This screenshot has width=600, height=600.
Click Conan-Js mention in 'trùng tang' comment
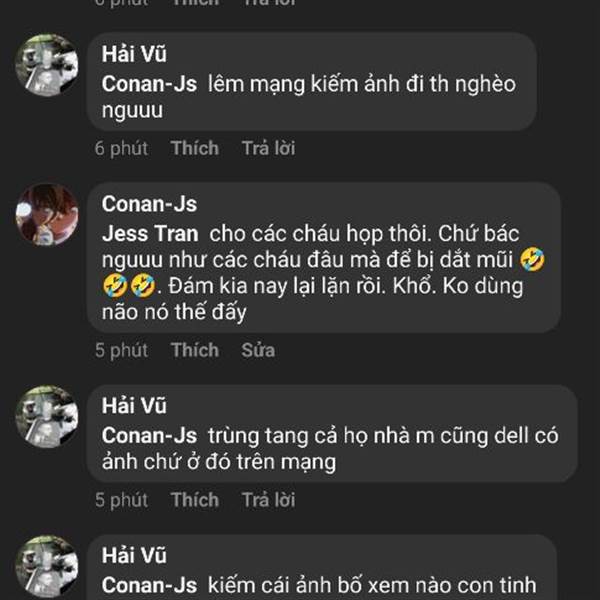click(149, 436)
